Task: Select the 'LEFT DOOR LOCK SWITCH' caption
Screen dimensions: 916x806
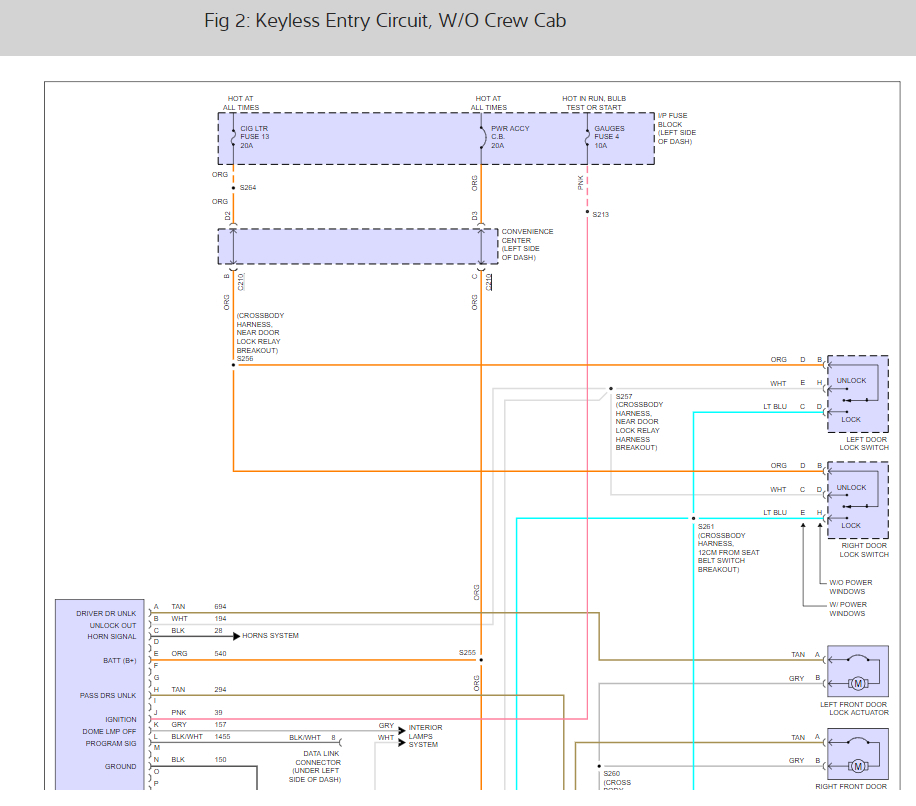Action: [864, 443]
